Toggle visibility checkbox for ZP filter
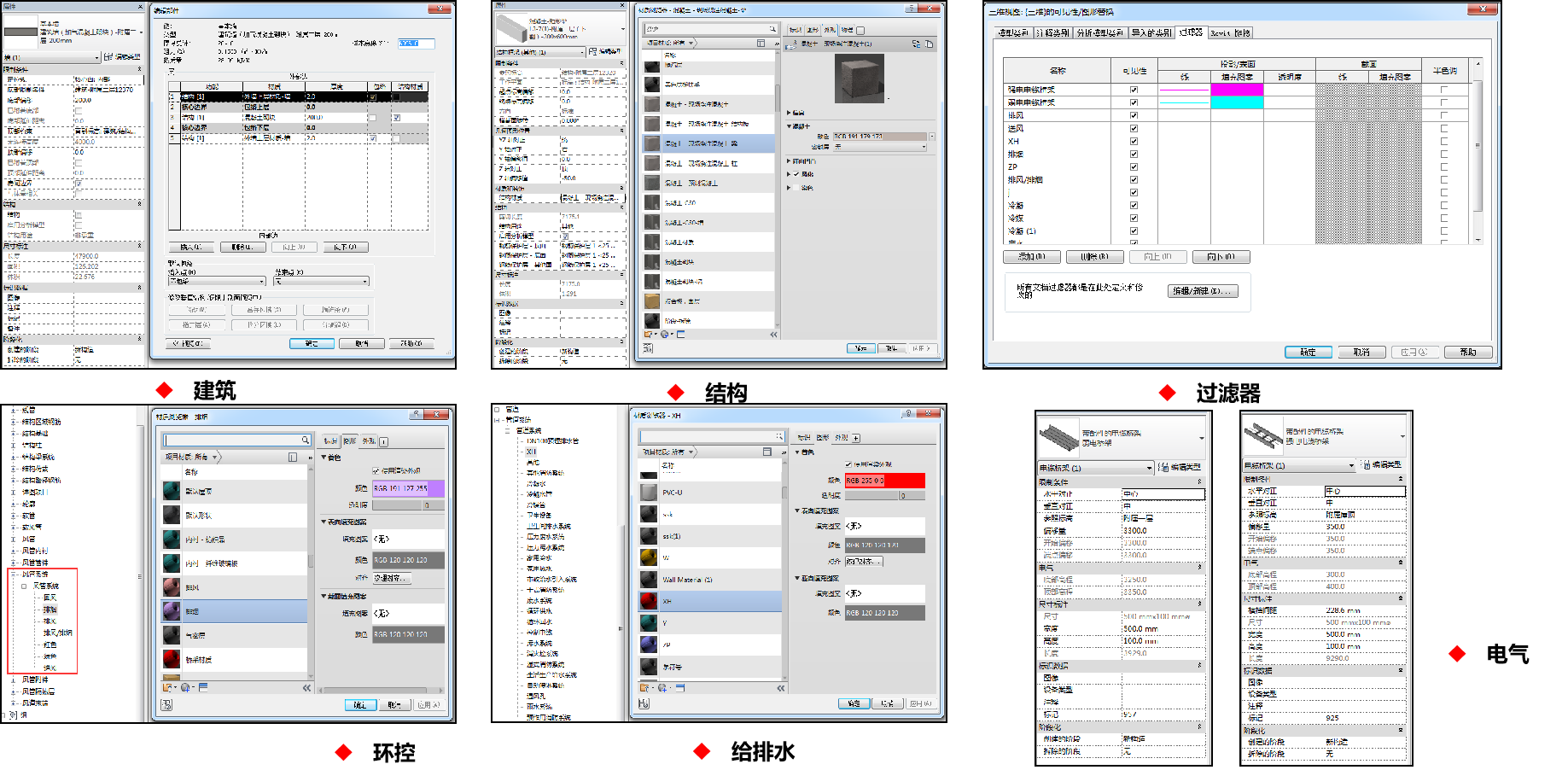This screenshot has width=1568, height=770. click(x=1134, y=166)
